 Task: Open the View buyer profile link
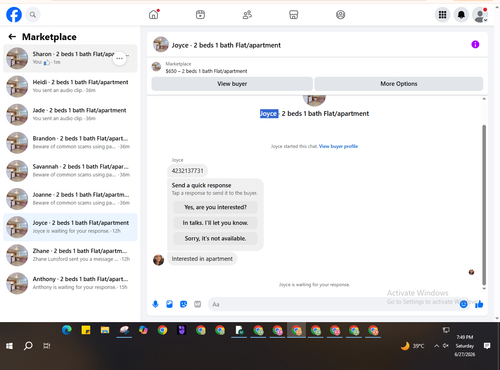(x=338, y=146)
